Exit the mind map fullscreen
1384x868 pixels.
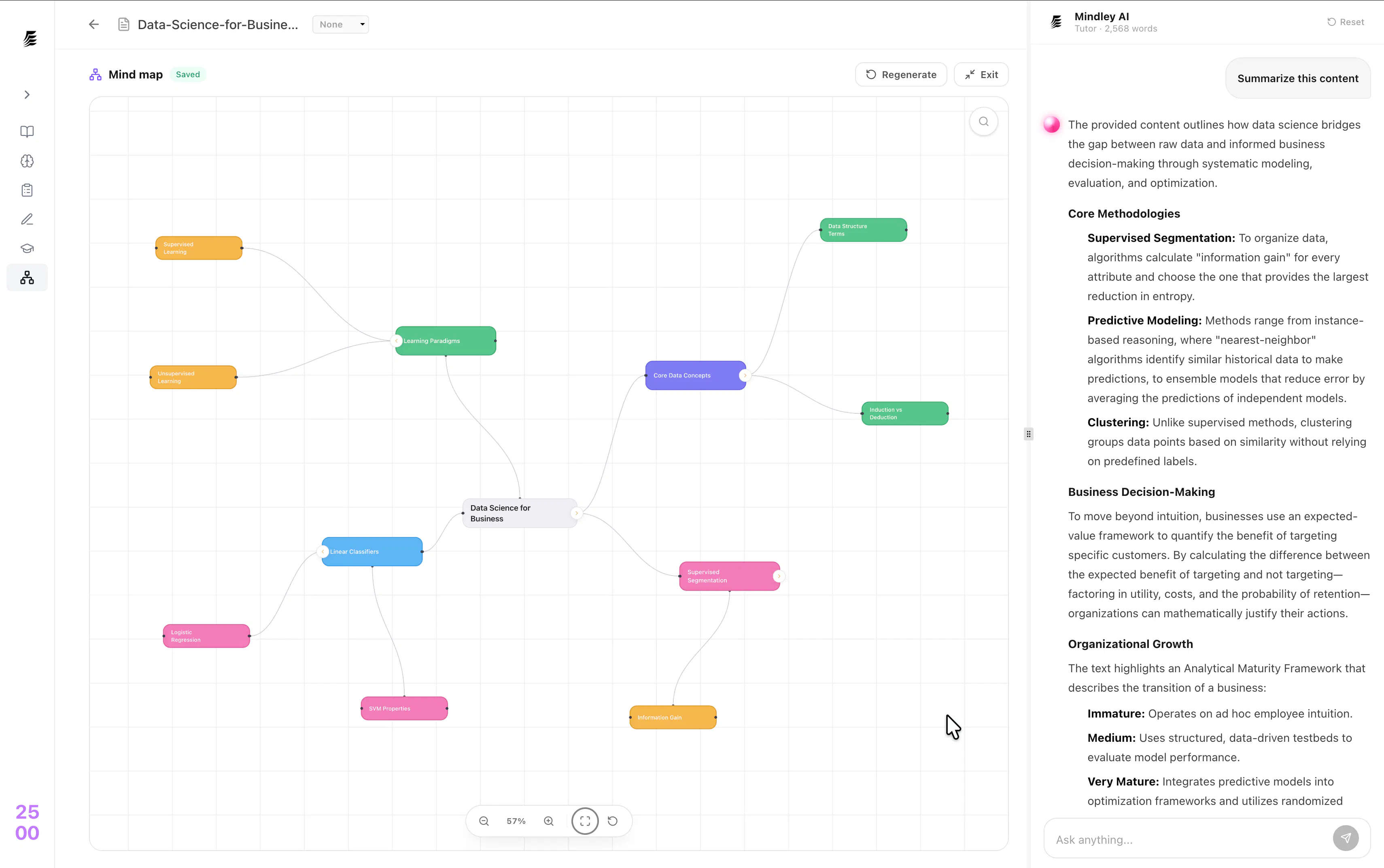point(981,75)
